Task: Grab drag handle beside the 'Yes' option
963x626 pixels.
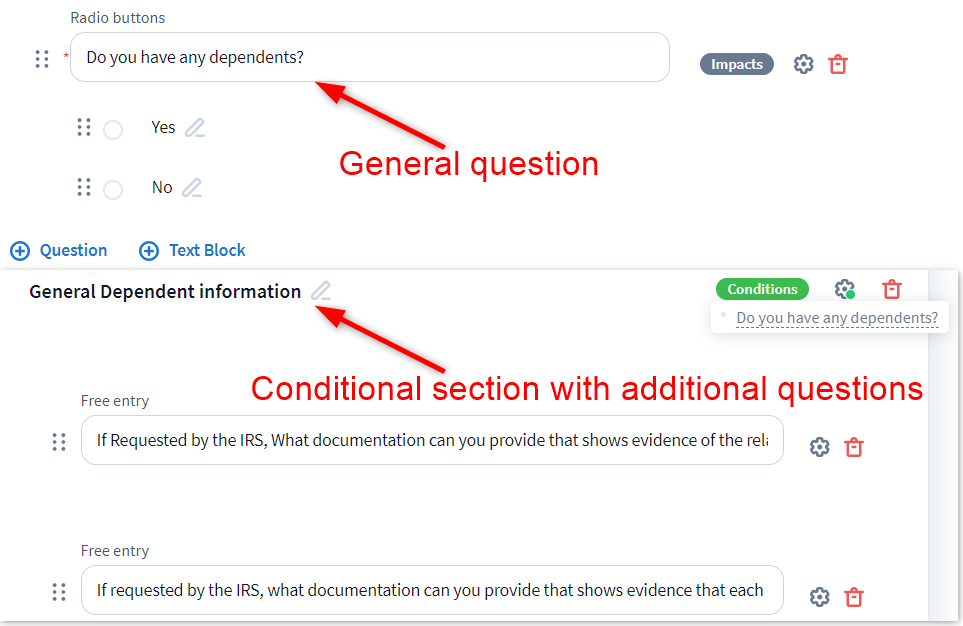Action: coord(84,127)
